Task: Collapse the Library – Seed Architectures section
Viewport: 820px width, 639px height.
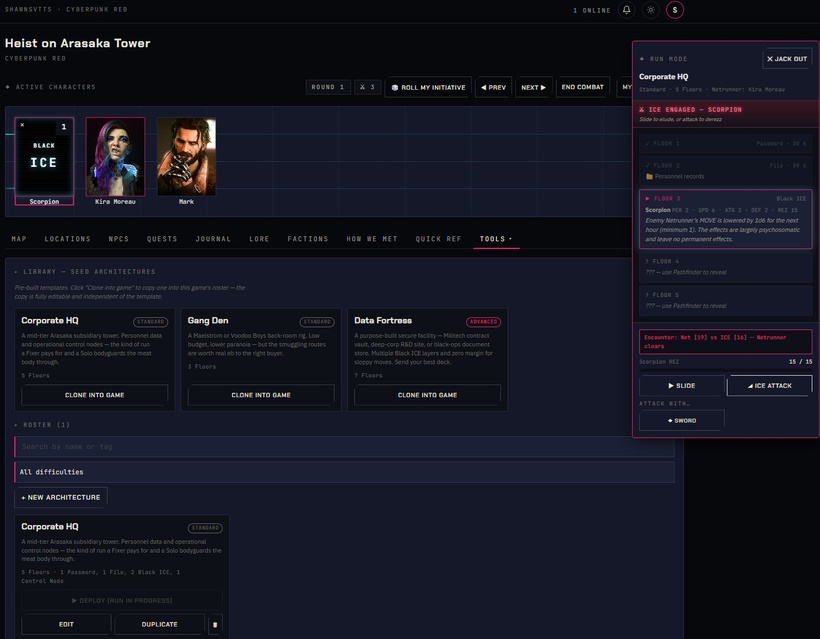Action: coord(85,272)
